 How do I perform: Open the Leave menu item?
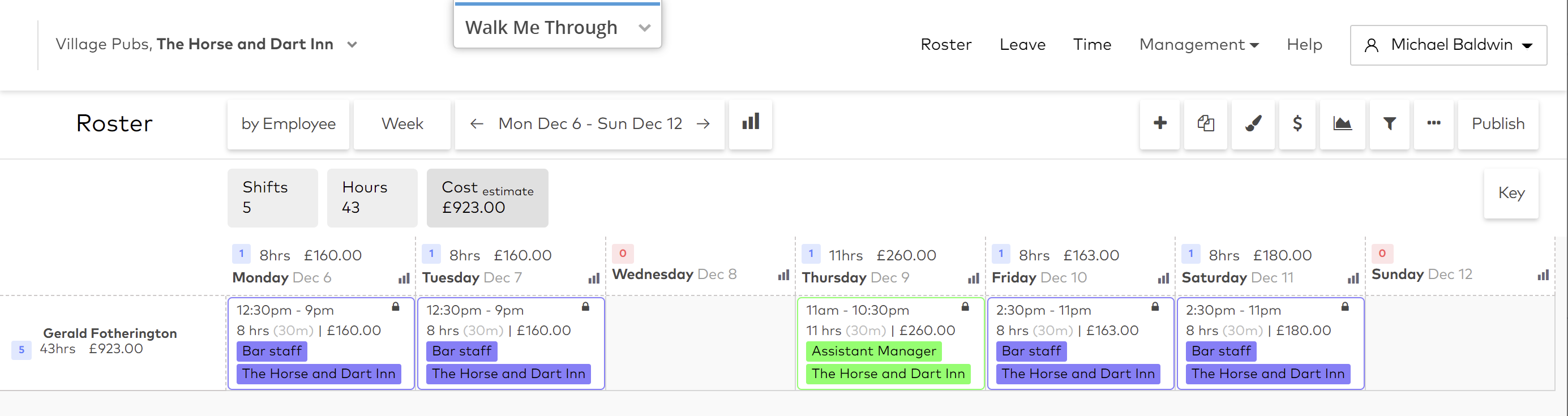(1022, 44)
